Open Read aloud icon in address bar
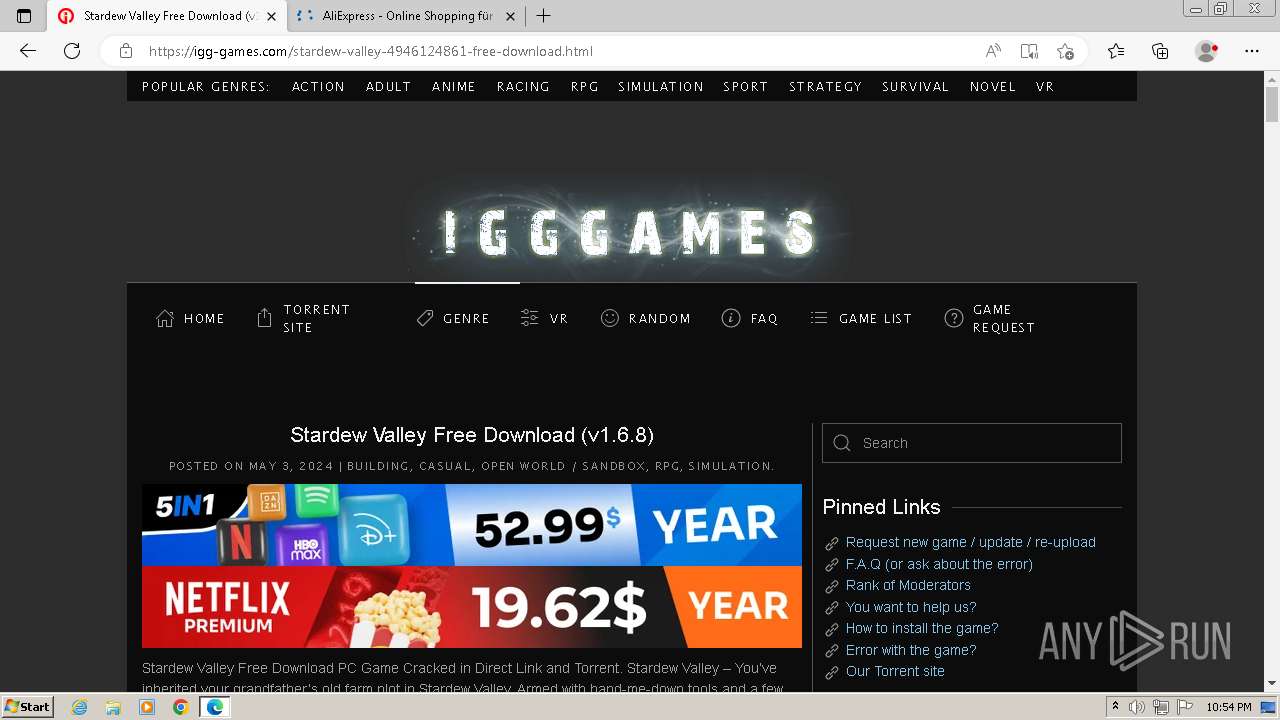This screenshot has width=1280, height=720. pos(993,51)
